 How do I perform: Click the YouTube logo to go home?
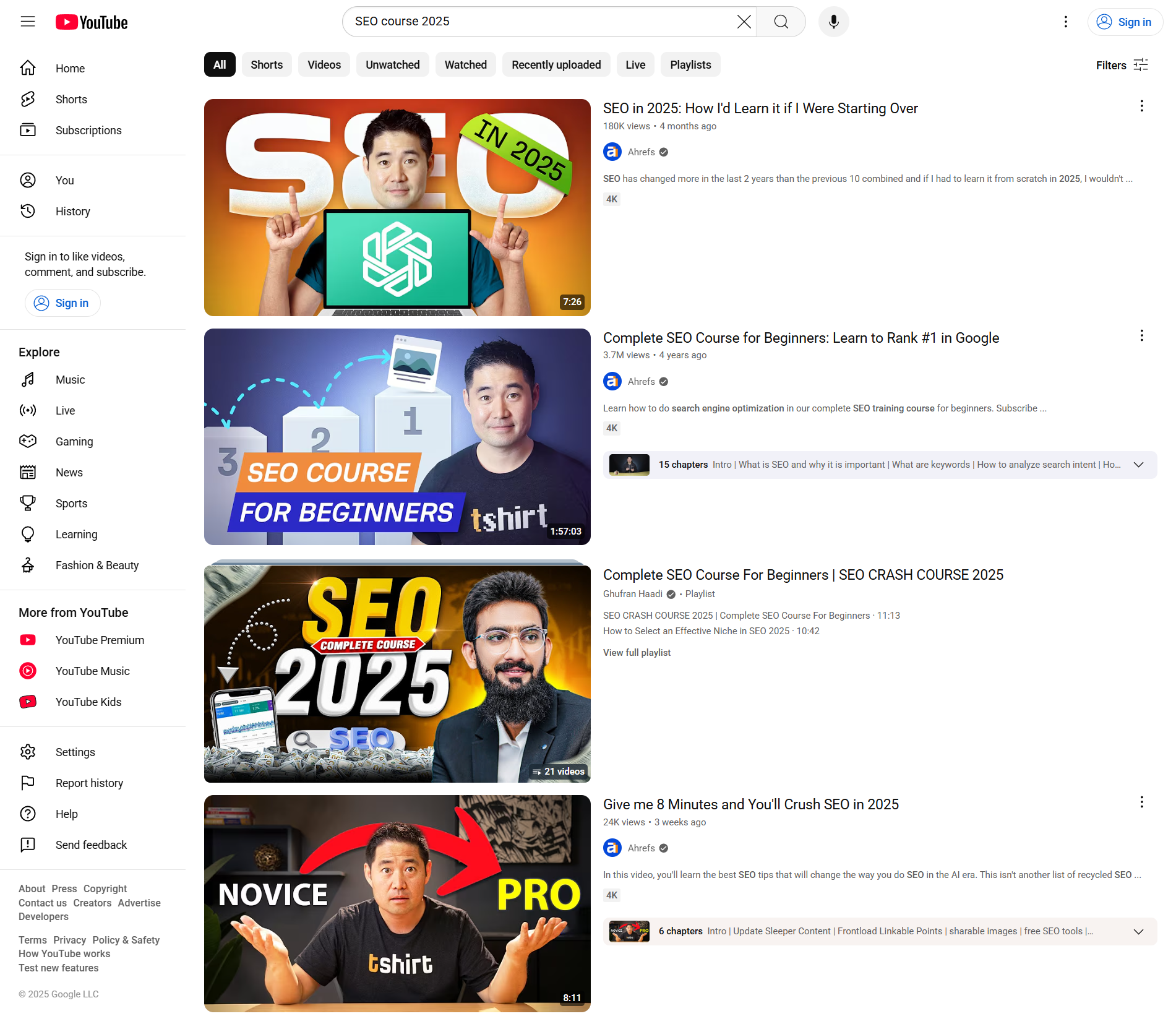pyautogui.click(x=91, y=22)
